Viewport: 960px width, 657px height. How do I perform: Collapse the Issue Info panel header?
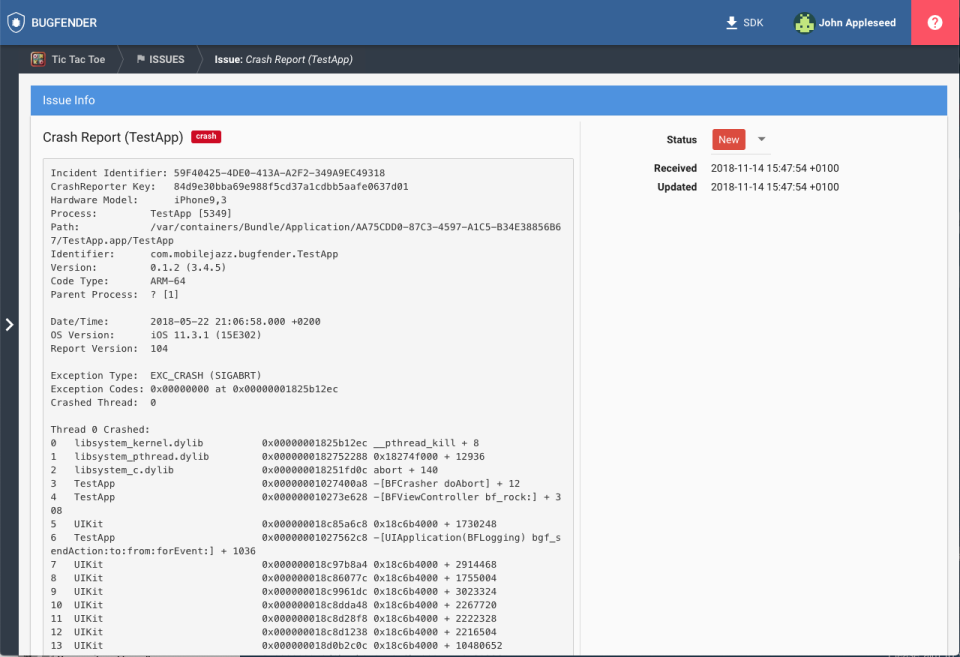point(68,100)
